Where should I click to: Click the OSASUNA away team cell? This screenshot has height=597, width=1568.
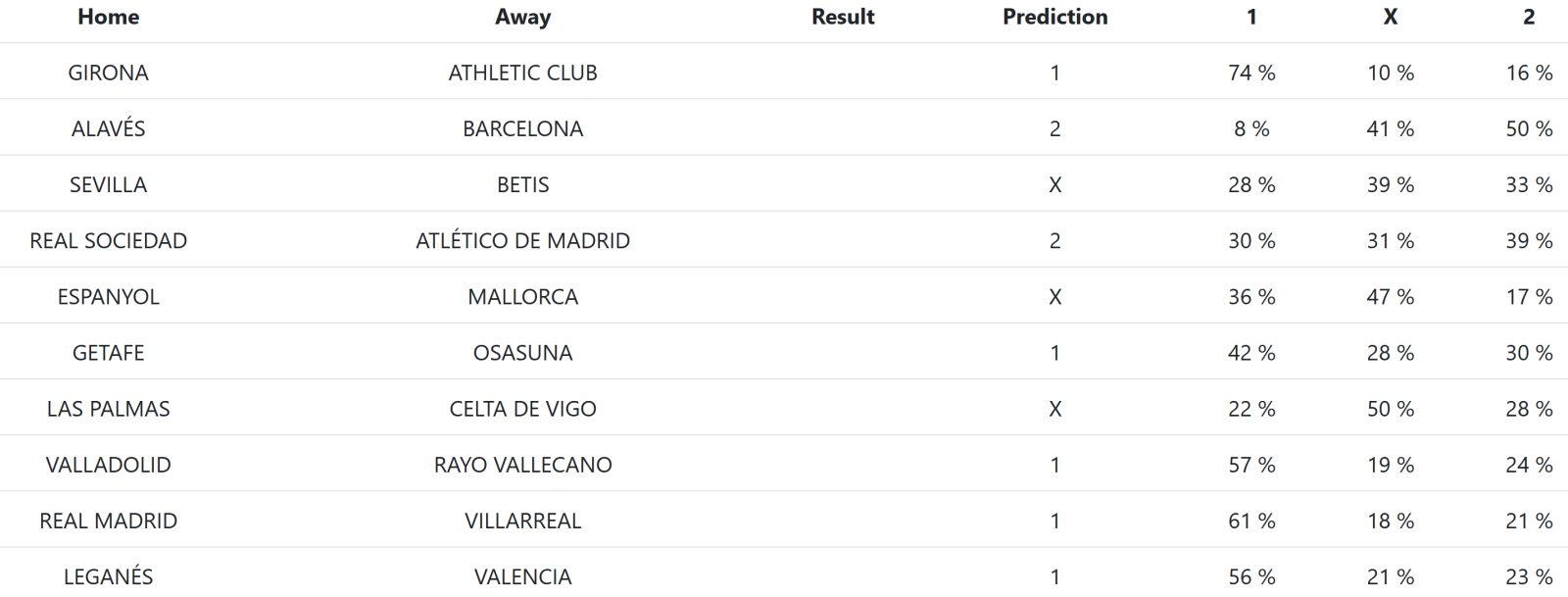522,353
